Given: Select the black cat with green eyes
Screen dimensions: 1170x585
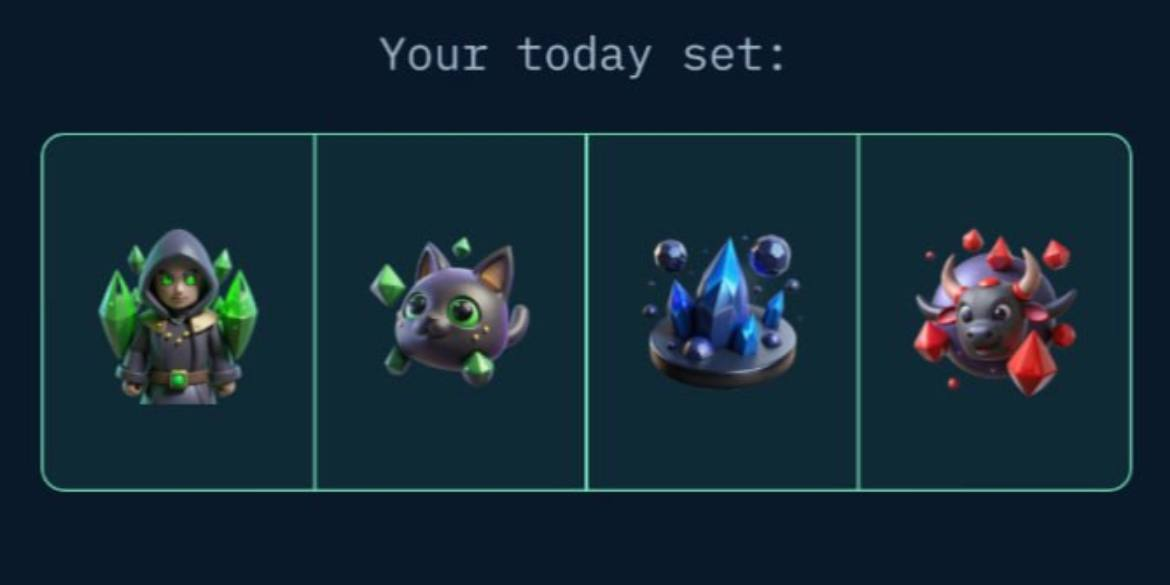Looking at the screenshot, I should pyautogui.click(x=450, y=311).
